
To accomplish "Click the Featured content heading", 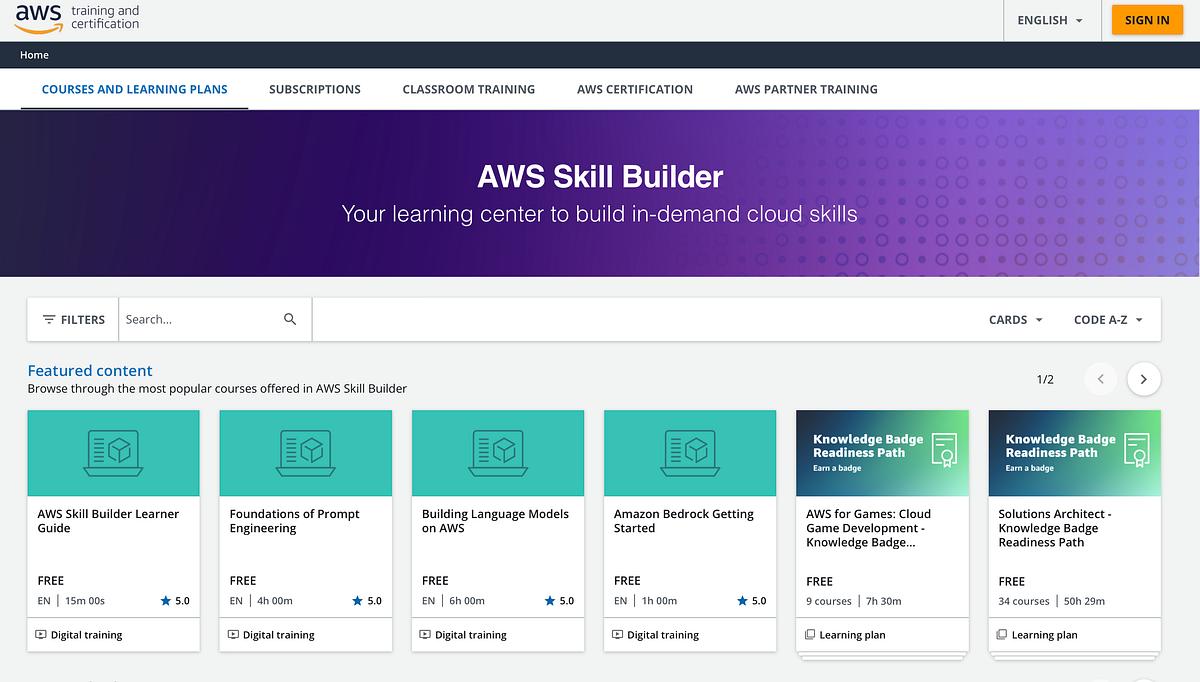I will tap(90, 371).
